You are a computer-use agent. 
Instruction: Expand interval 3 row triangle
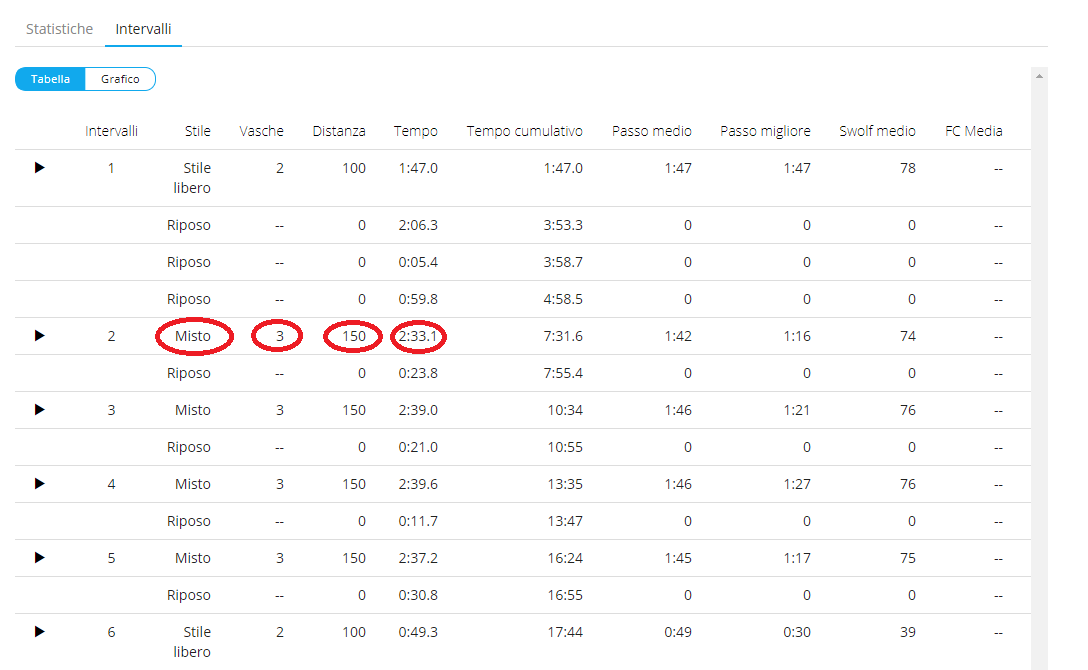click(40, 410)
